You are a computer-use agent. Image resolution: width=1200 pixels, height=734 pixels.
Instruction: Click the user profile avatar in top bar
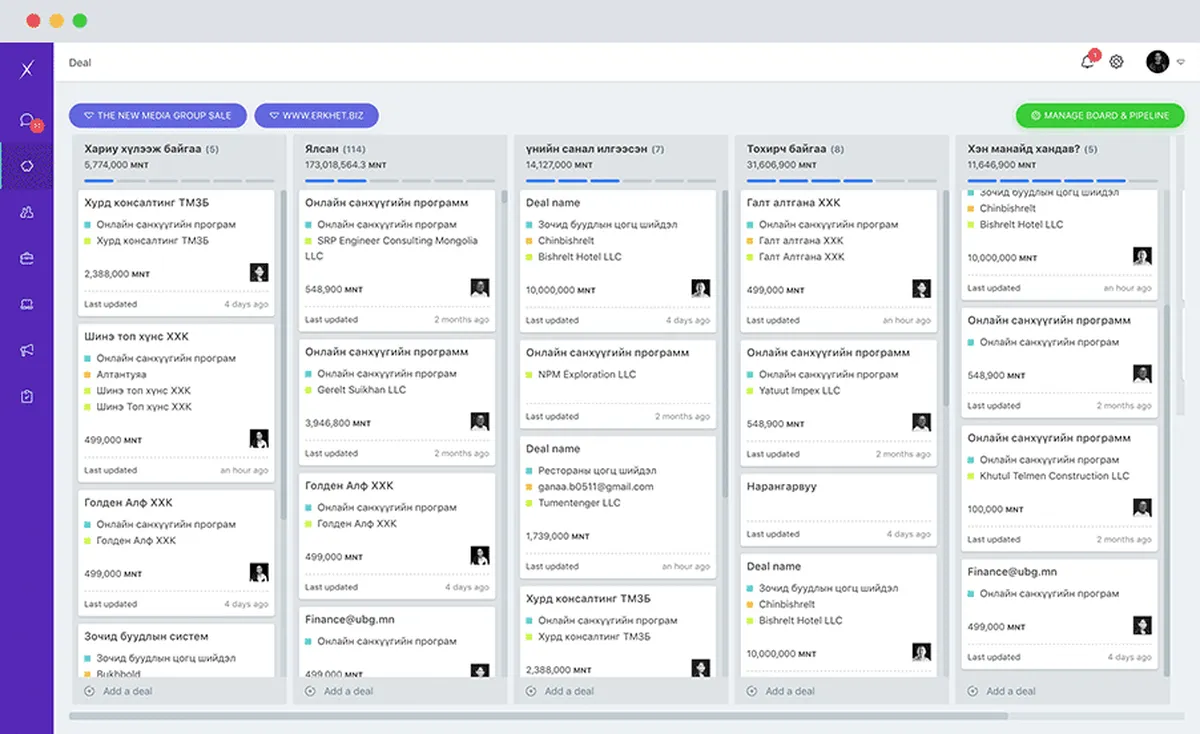[1157, 62]
